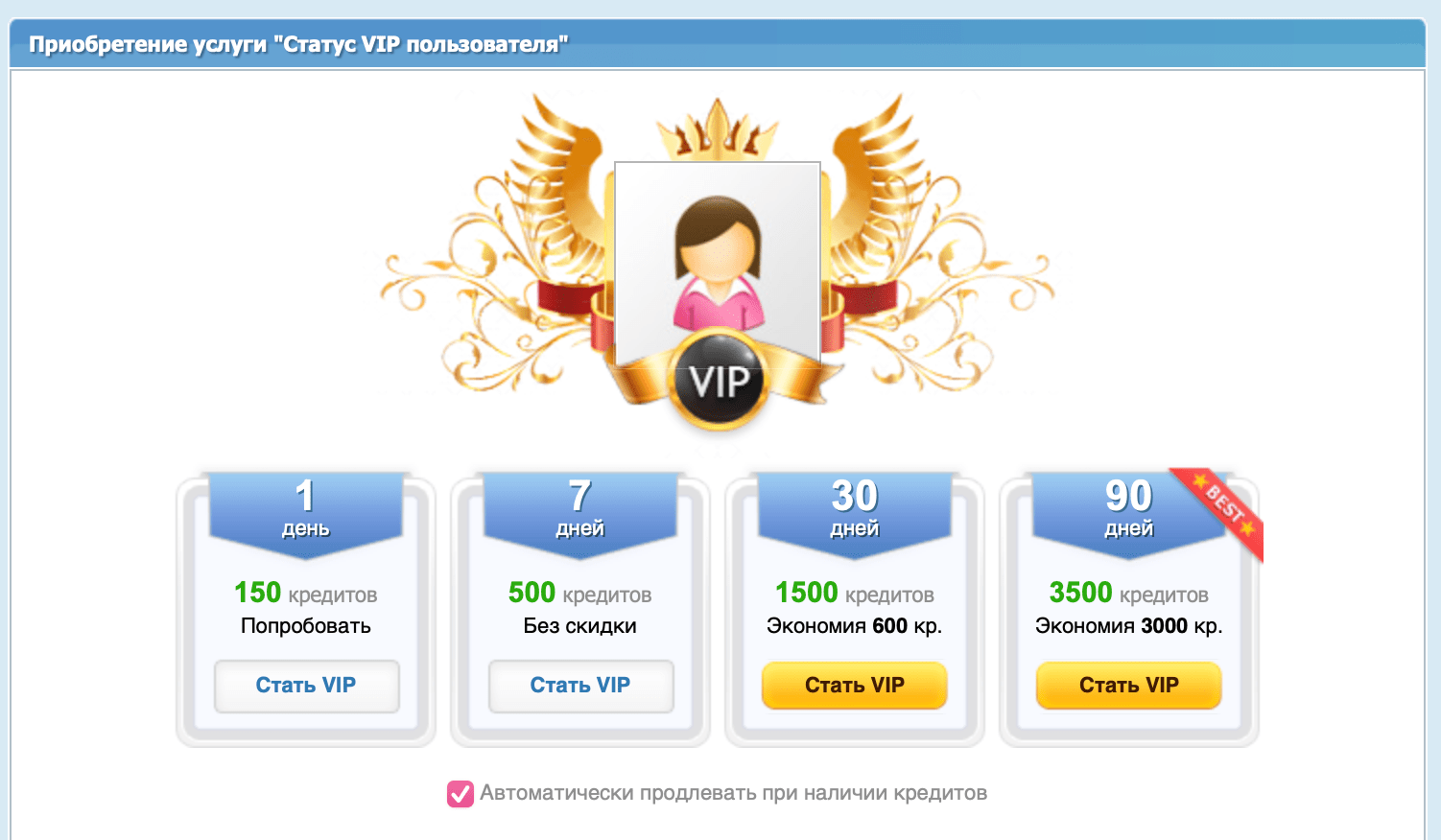Click the blue 30 дней banner
This screenshot has height=840, width=1441.
pos(854,514)
